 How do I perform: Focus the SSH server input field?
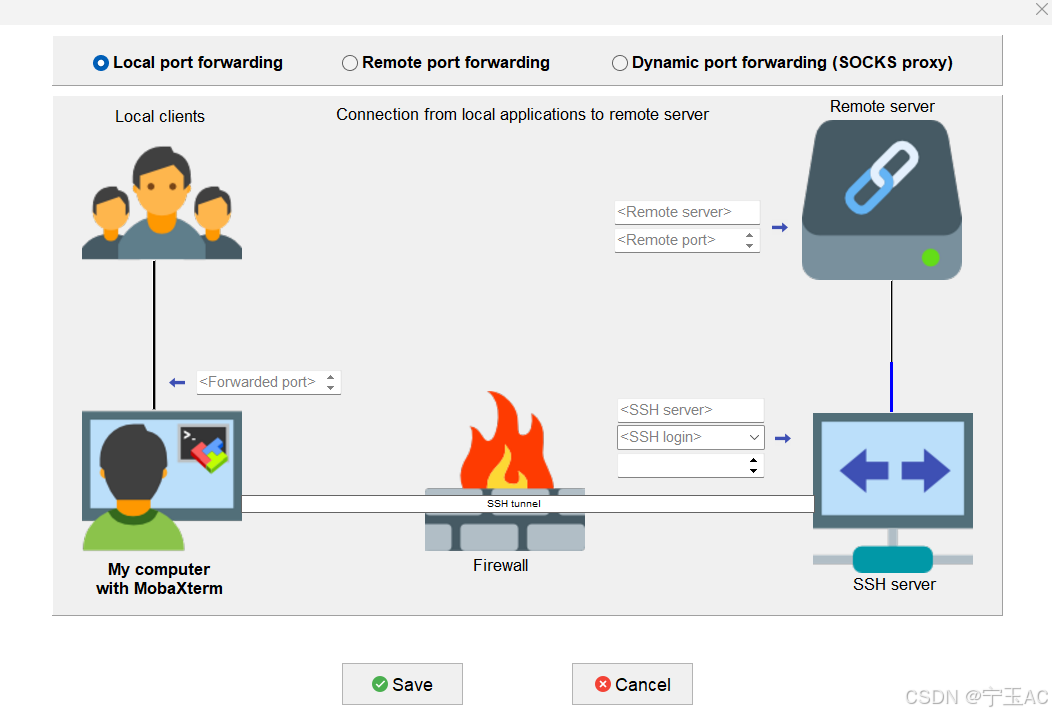[690, 410]
